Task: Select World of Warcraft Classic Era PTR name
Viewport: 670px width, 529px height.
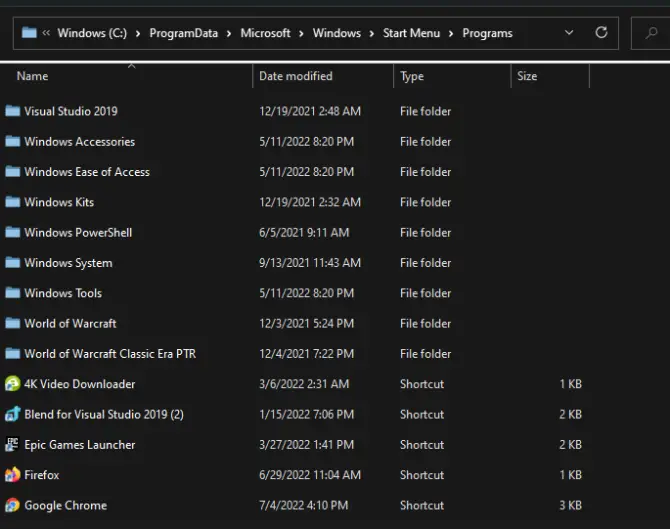Action: [110, 354]
